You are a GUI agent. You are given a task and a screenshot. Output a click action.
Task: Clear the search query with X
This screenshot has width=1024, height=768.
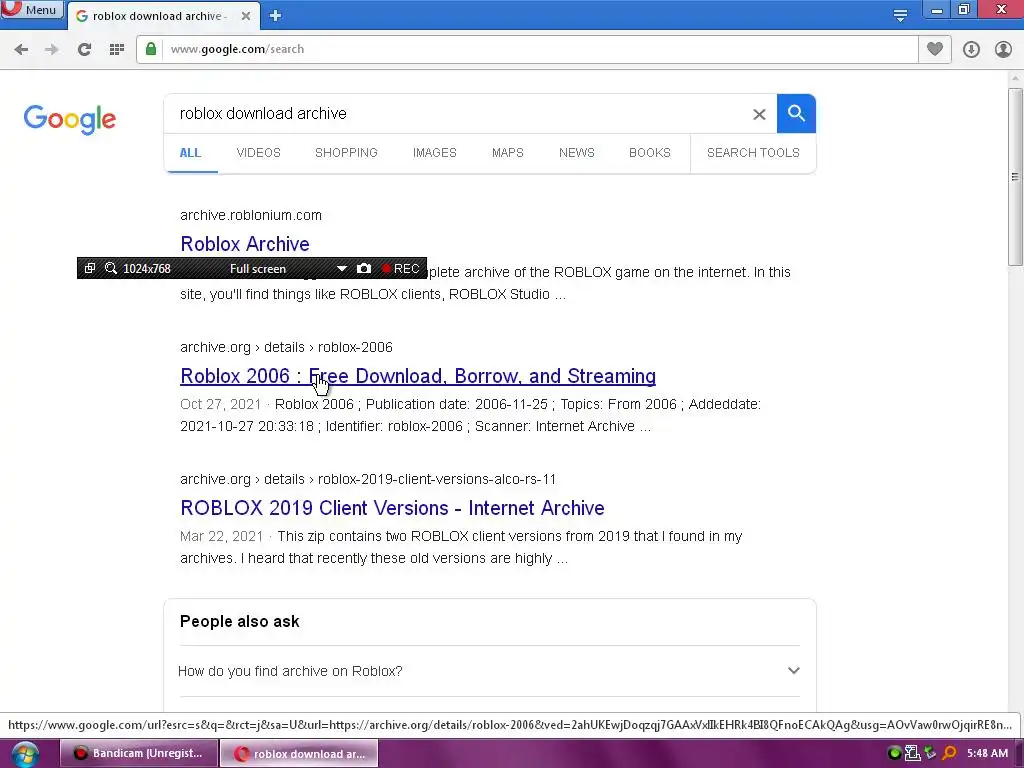point(759,114)
